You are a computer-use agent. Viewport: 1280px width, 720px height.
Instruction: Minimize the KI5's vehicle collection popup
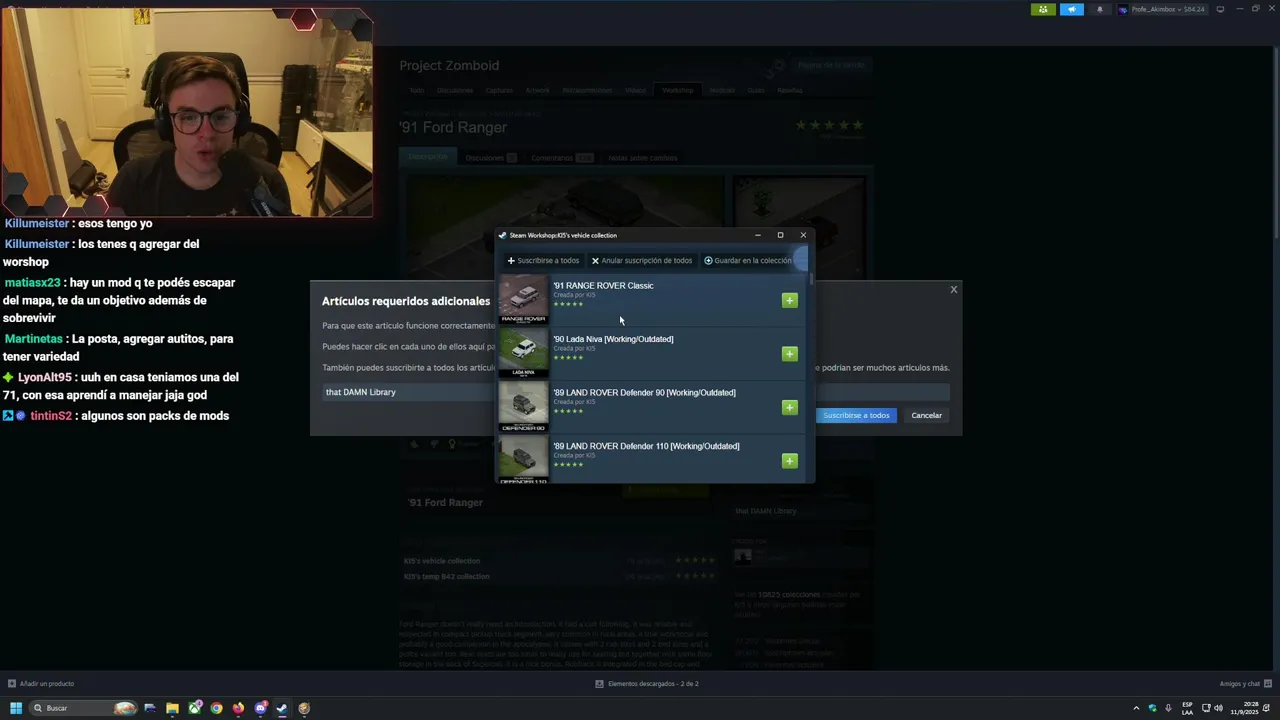pos(757,235)
